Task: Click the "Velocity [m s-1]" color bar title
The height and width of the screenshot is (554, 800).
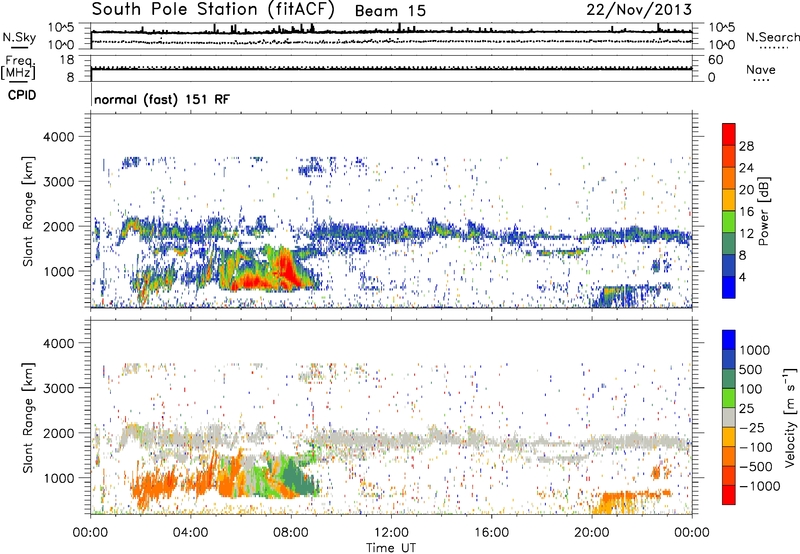Action: point(790,417)
